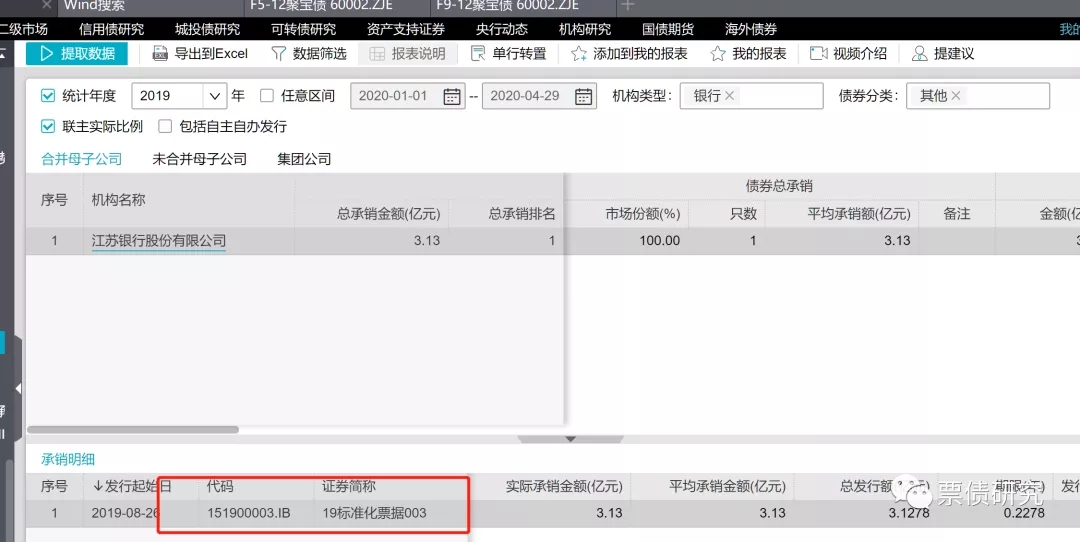The height and width of the screenshot is (542, 1080).
Task: Click the Excel export icon
Action: (160, 54)
